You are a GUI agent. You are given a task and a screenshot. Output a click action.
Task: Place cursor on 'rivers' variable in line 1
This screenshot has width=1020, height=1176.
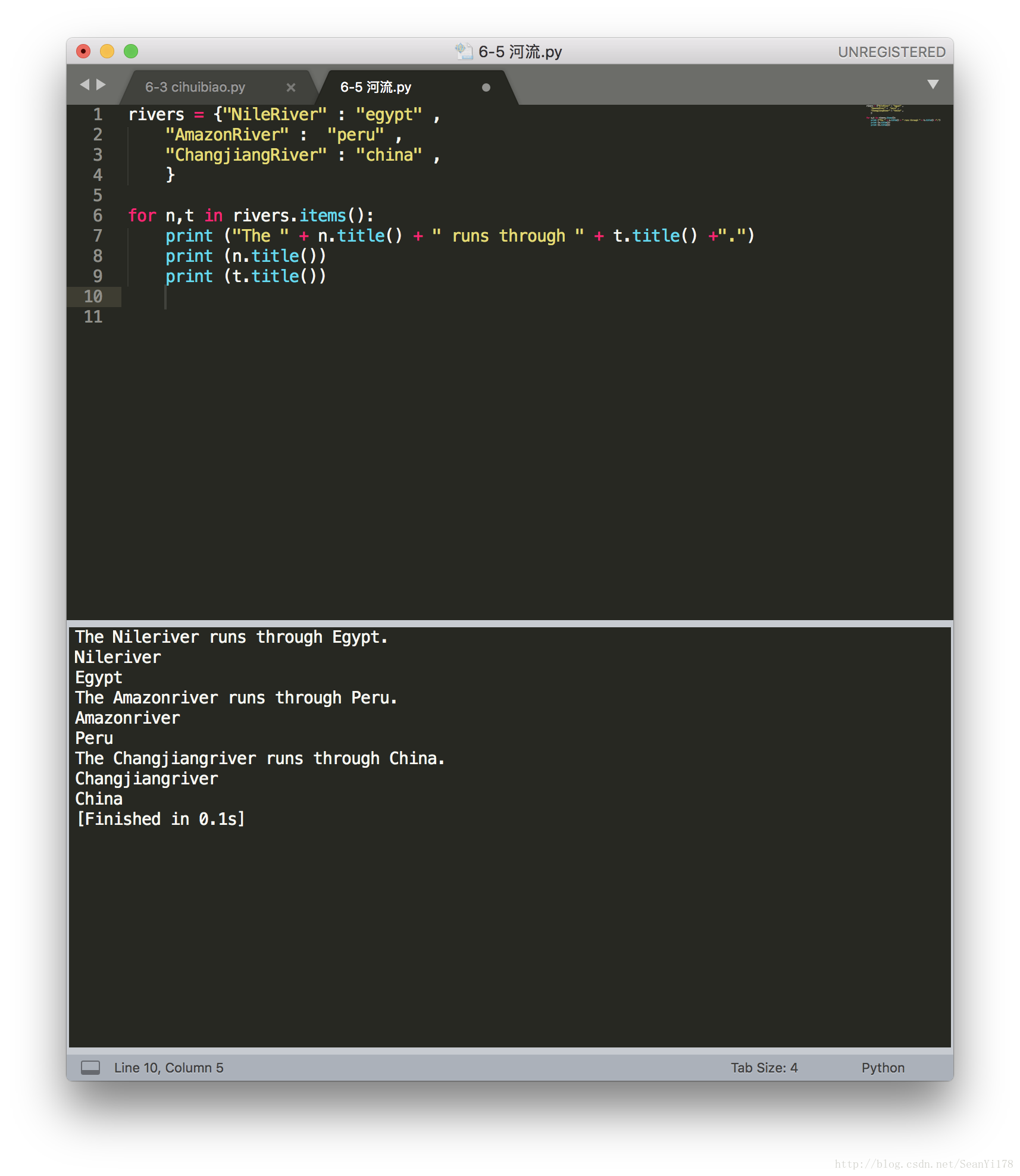[x=157, y=114]
